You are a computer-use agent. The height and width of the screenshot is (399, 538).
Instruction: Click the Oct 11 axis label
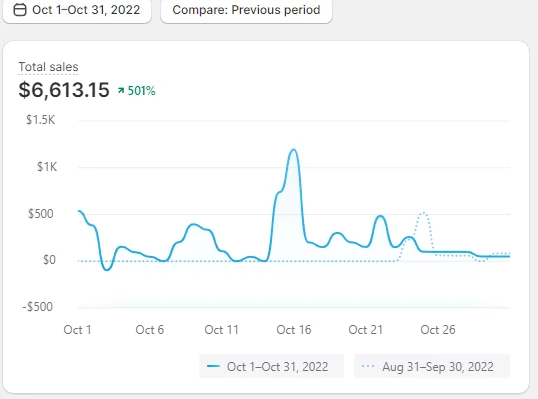point(221,330)
